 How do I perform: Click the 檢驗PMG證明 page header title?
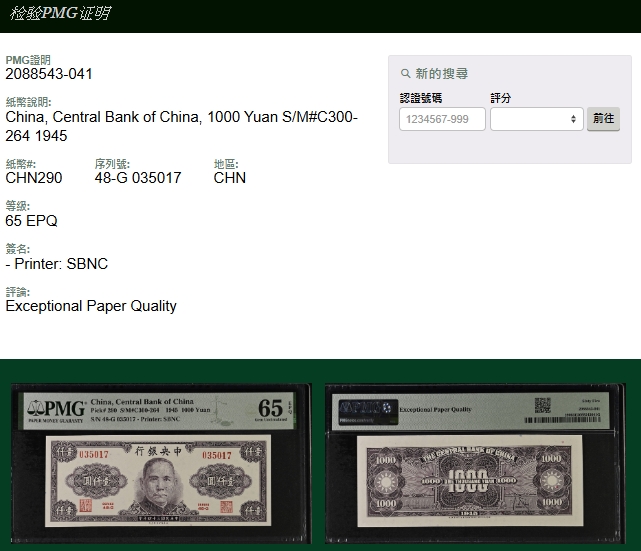pyautogui.click(x=60, y=13)
